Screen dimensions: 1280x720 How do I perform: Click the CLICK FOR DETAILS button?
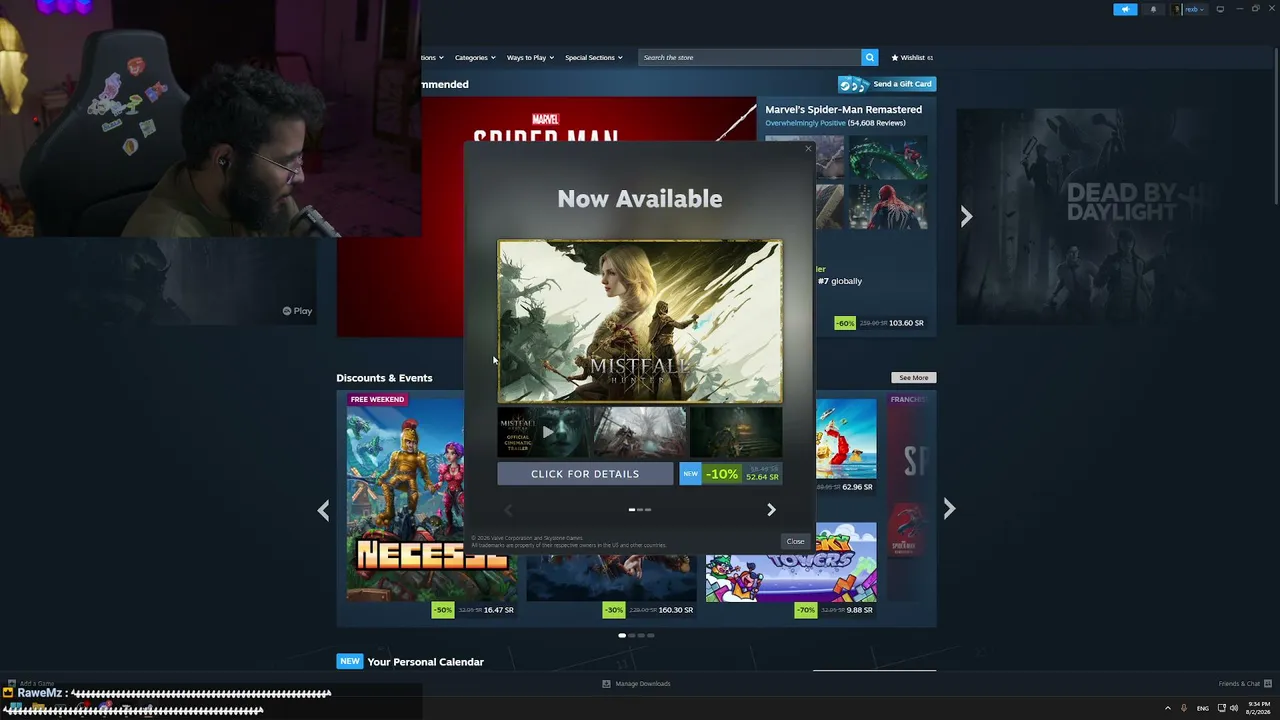click(585, 474)
